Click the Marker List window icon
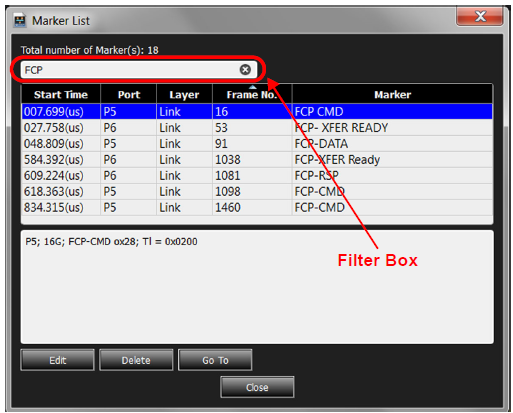The width and height of the screenshot is (513, 413). click(20, 21)
